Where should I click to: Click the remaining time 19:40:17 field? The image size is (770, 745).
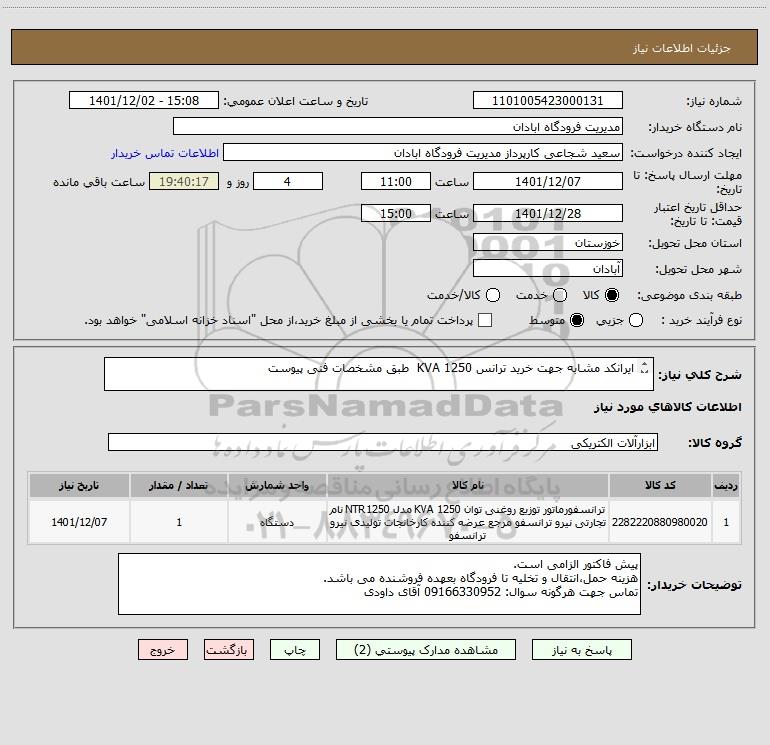[184, 181]
